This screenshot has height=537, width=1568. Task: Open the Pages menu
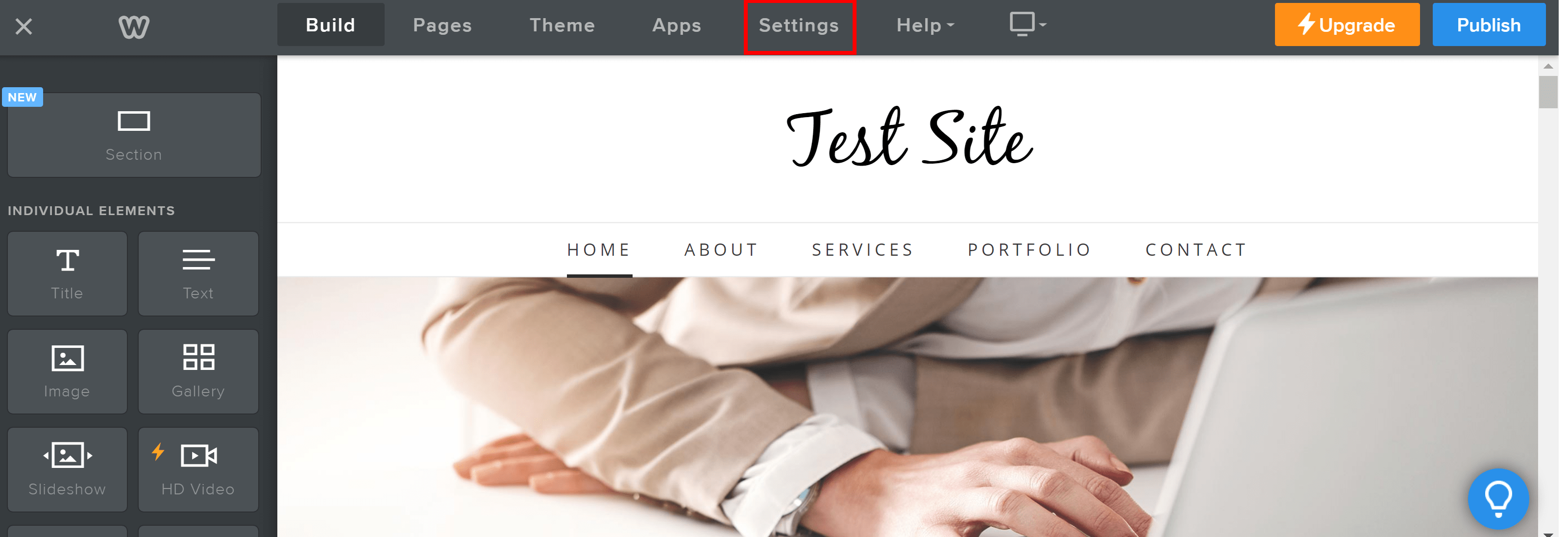click(x=443, y=25)
